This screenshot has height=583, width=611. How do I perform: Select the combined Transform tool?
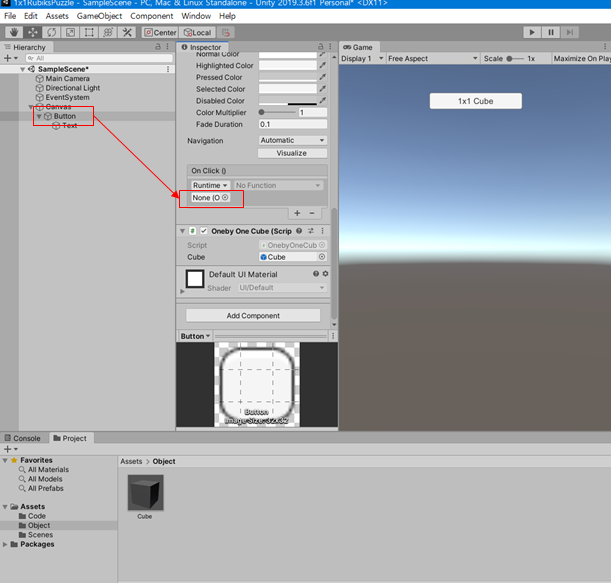pos(108,32)
